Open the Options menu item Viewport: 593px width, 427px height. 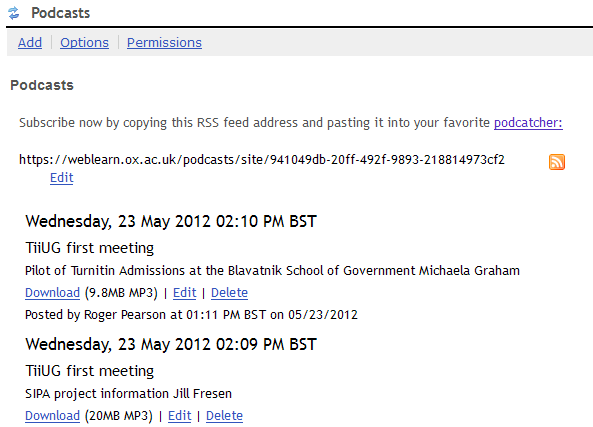pyautogui.click(x=84, y=42)
